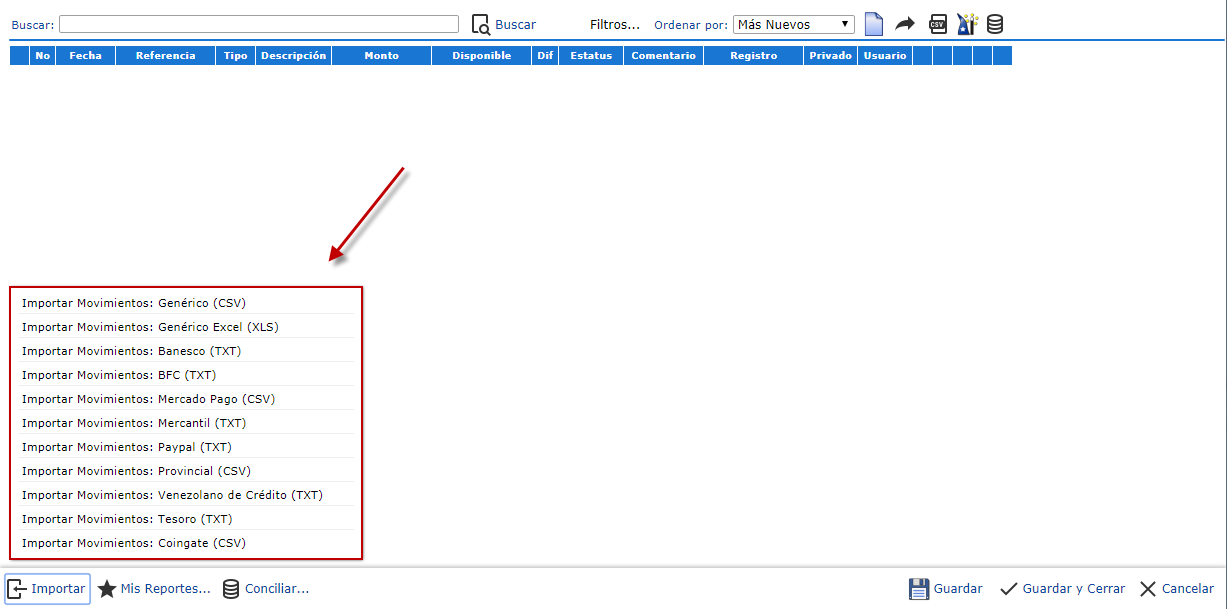Click the Tipo column header
This screenshot has height=609, width=1227.
pos(235,56)
